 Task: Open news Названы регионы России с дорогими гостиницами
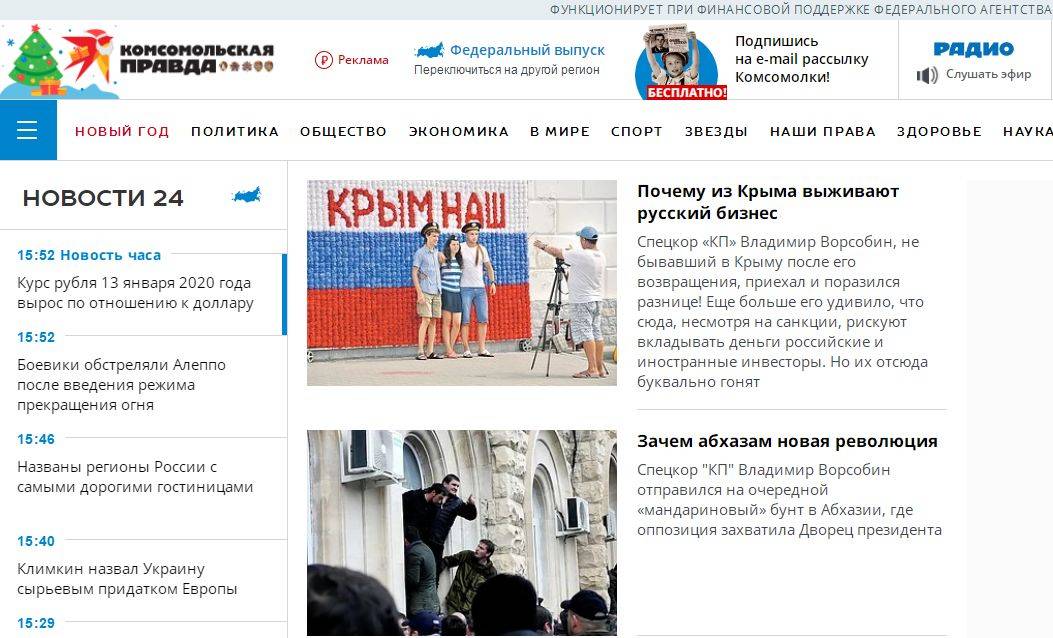click(135, 477)
